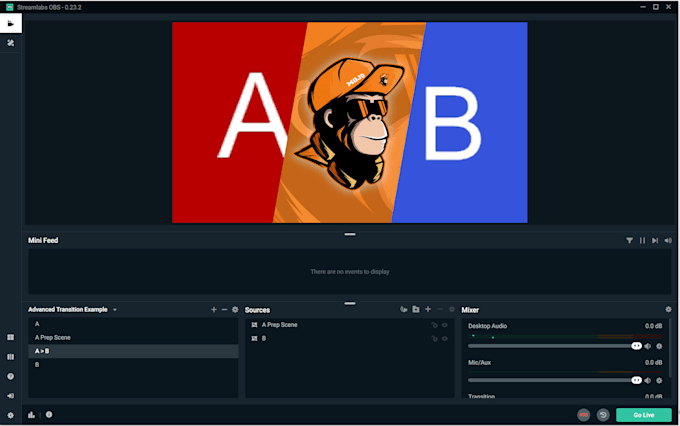Expand the Advanced Transition Example collection dropdown
Image resolution: width=680 pixels, height=426 pixels.
[x=115, y=310]
